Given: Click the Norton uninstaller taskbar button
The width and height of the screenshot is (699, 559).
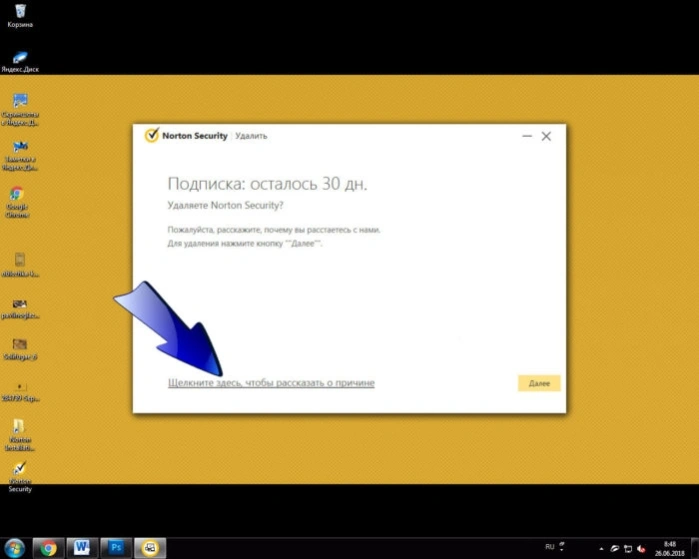Looking at the screenshot, I should 150,548.
